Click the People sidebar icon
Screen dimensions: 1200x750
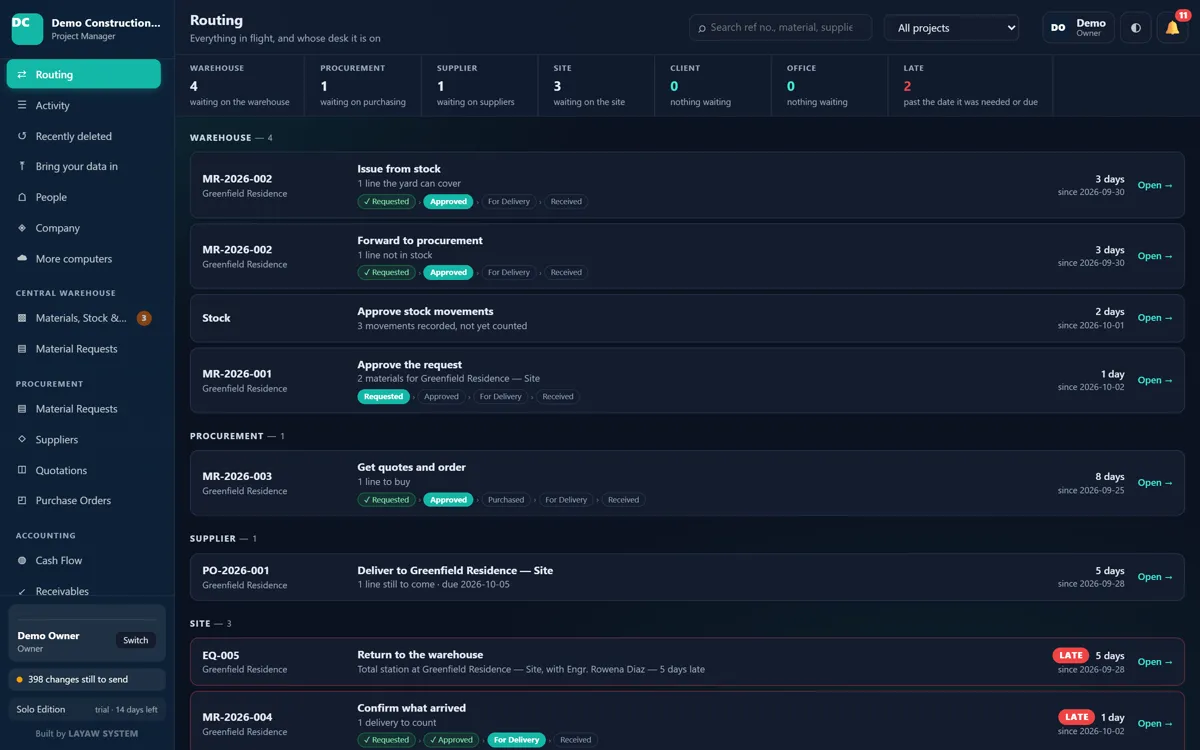[x=22, y=197]
